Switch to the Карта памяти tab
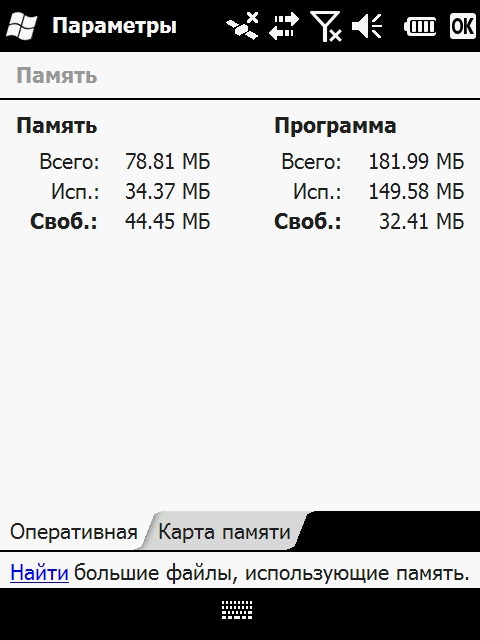 (224, 532)
